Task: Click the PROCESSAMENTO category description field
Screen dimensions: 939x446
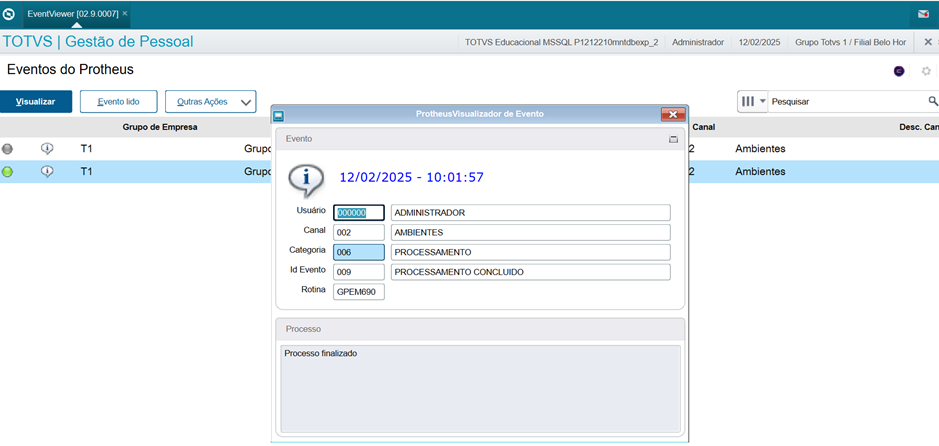Action: pyautogui.click(x=531, y=252)
